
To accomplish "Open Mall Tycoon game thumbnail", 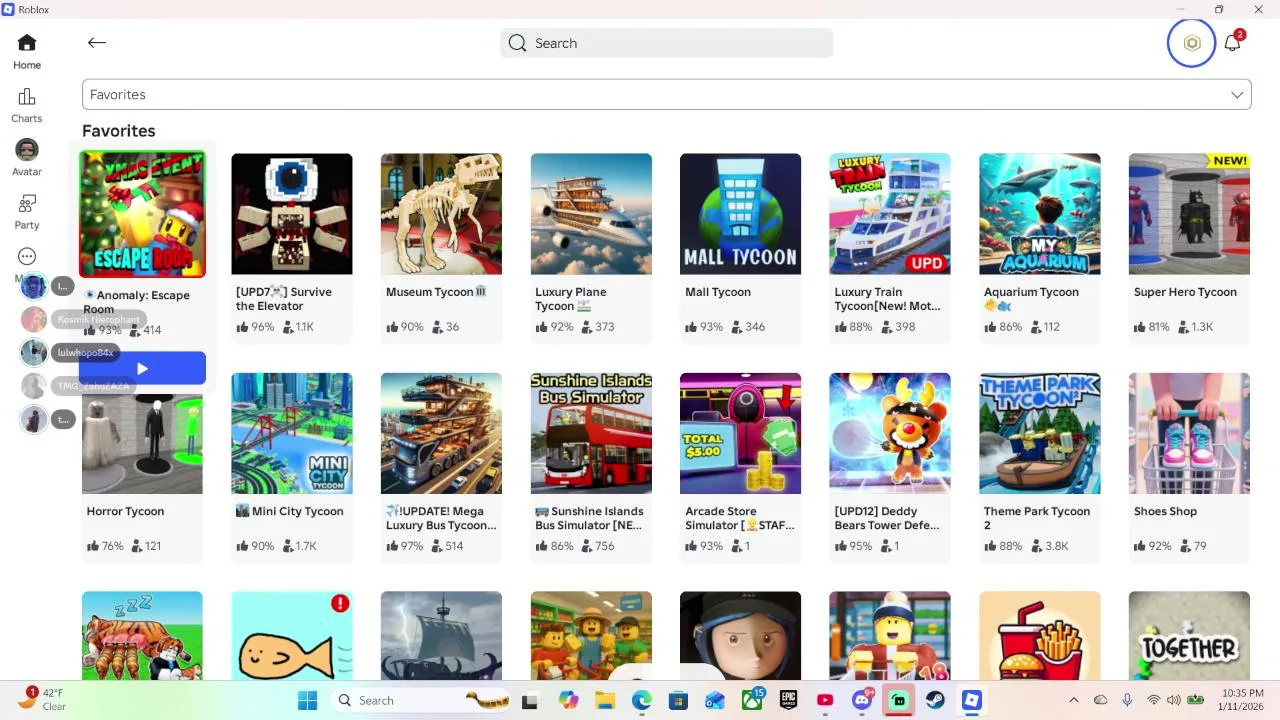I will pyautogui.click(x=740, y=214).
